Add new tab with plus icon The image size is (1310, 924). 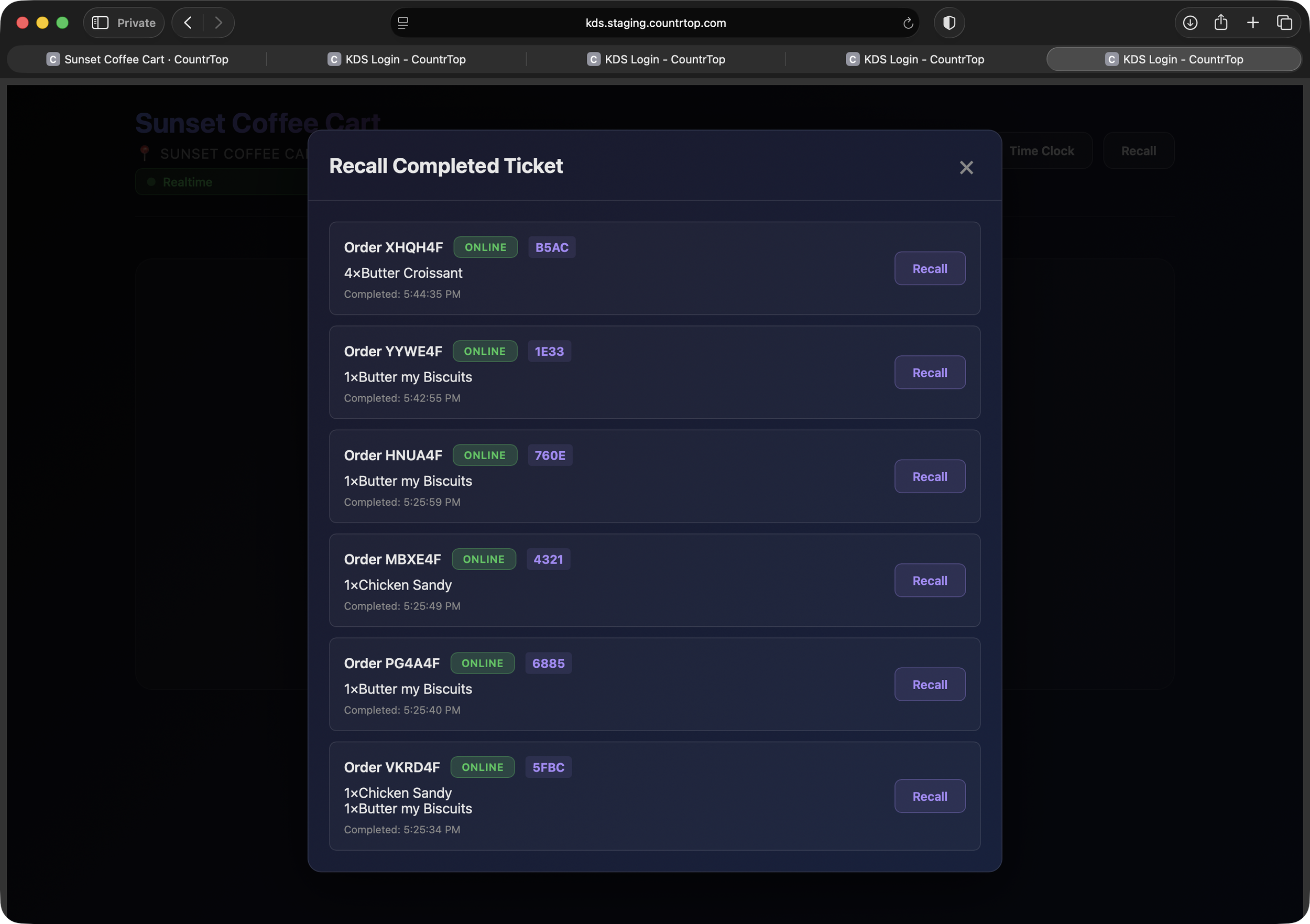(x=1253, y=23)
